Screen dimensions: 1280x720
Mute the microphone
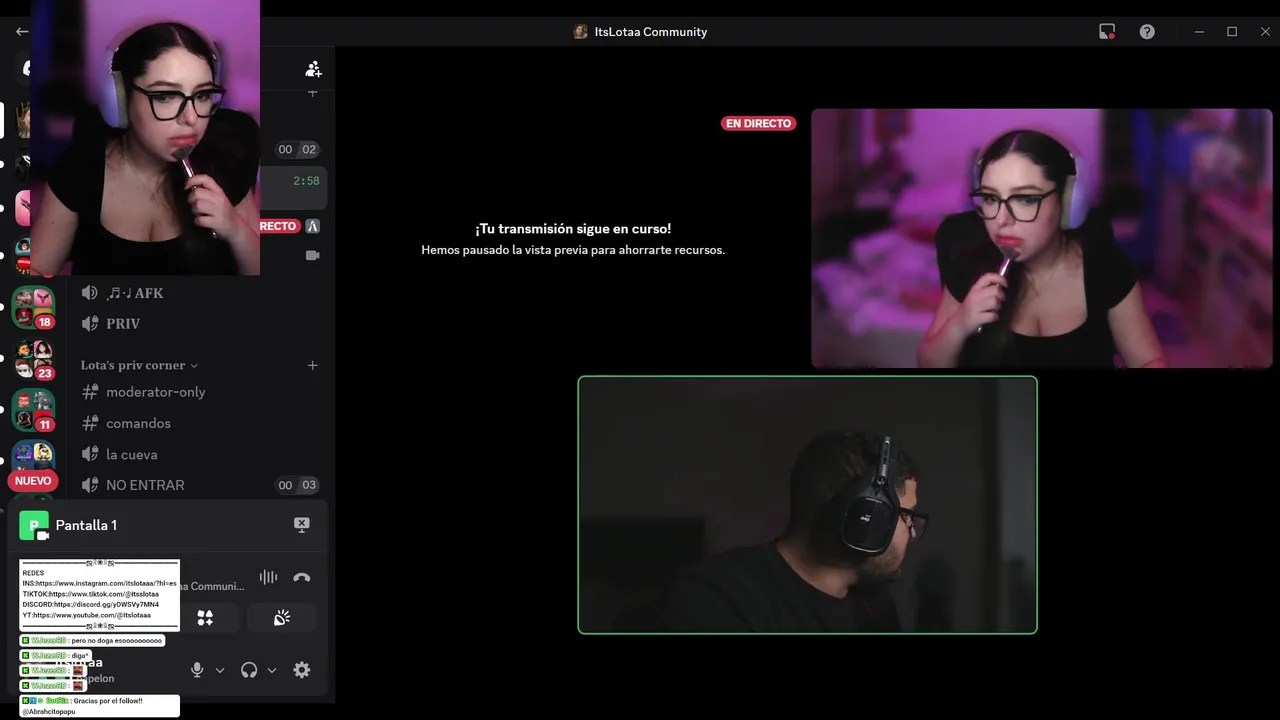pos(197,670)
